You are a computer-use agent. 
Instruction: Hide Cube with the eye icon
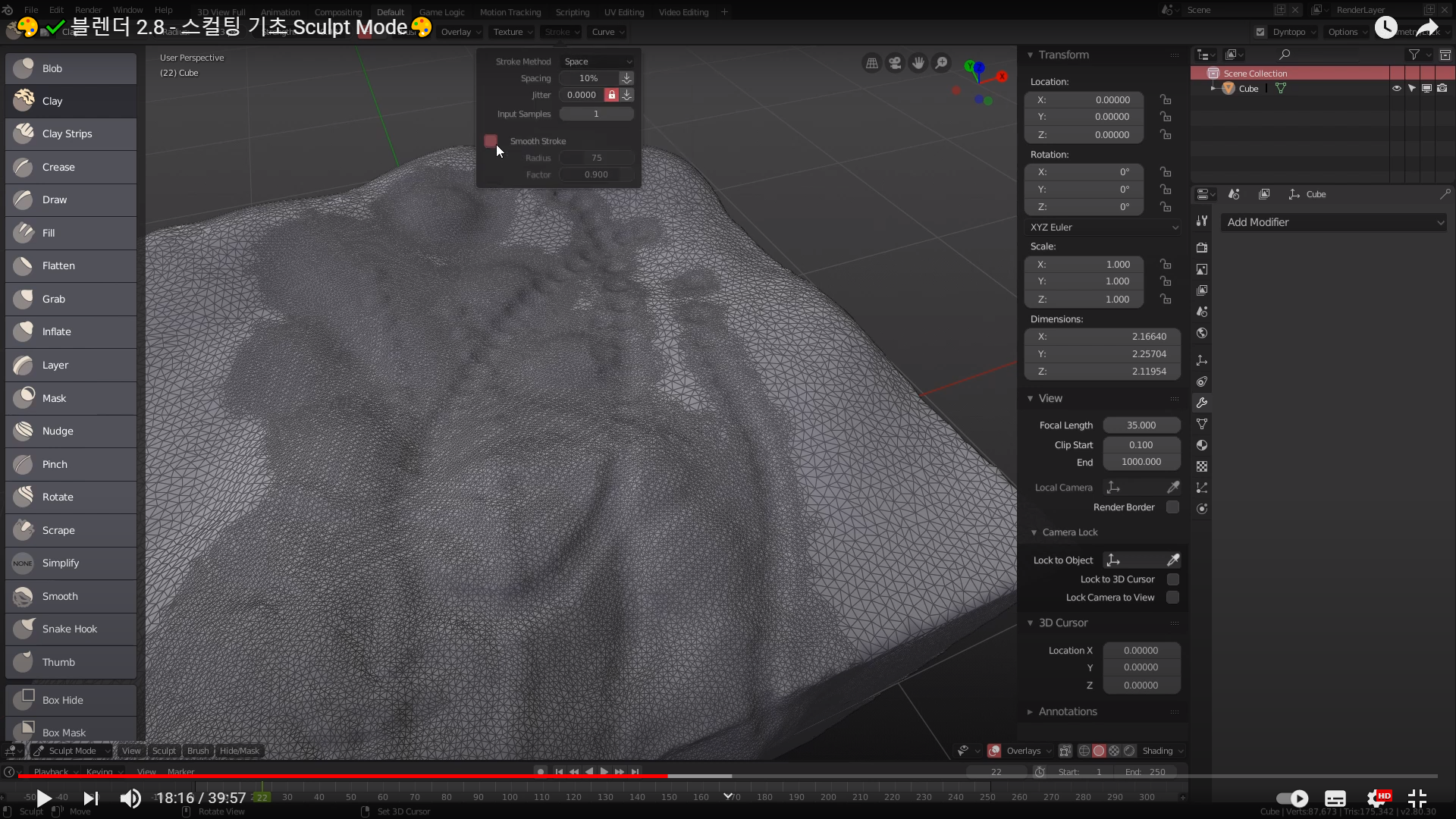[1396, 89]
